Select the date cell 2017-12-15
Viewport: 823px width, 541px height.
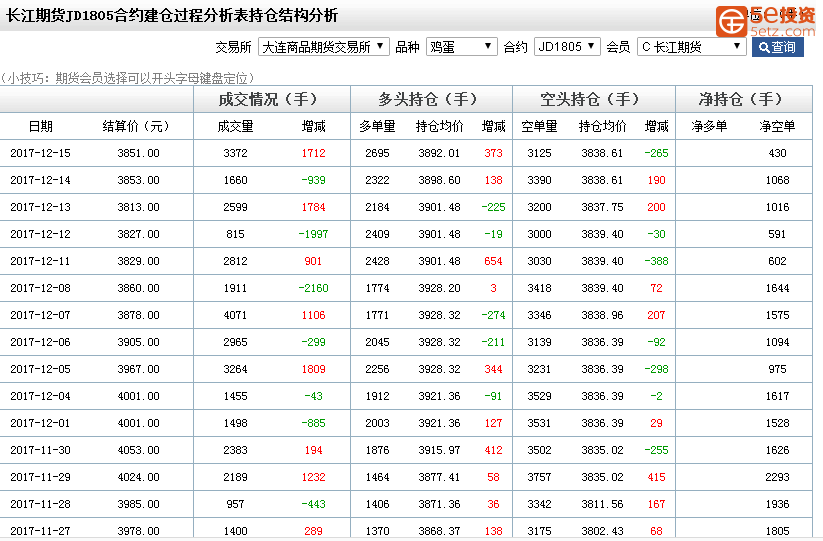[x=40, y=153]
